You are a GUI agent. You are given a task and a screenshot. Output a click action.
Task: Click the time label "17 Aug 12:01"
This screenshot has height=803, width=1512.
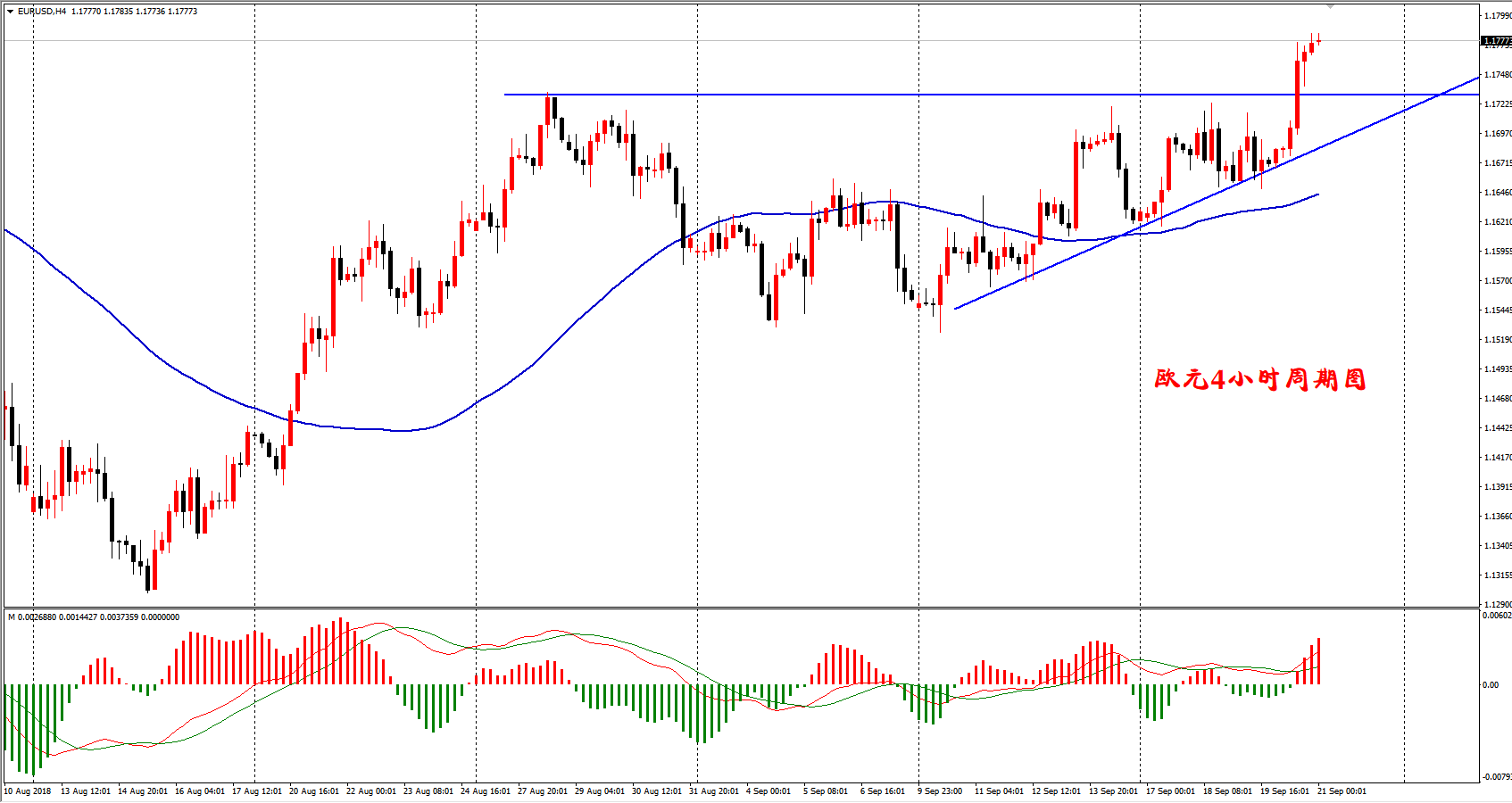257,791
